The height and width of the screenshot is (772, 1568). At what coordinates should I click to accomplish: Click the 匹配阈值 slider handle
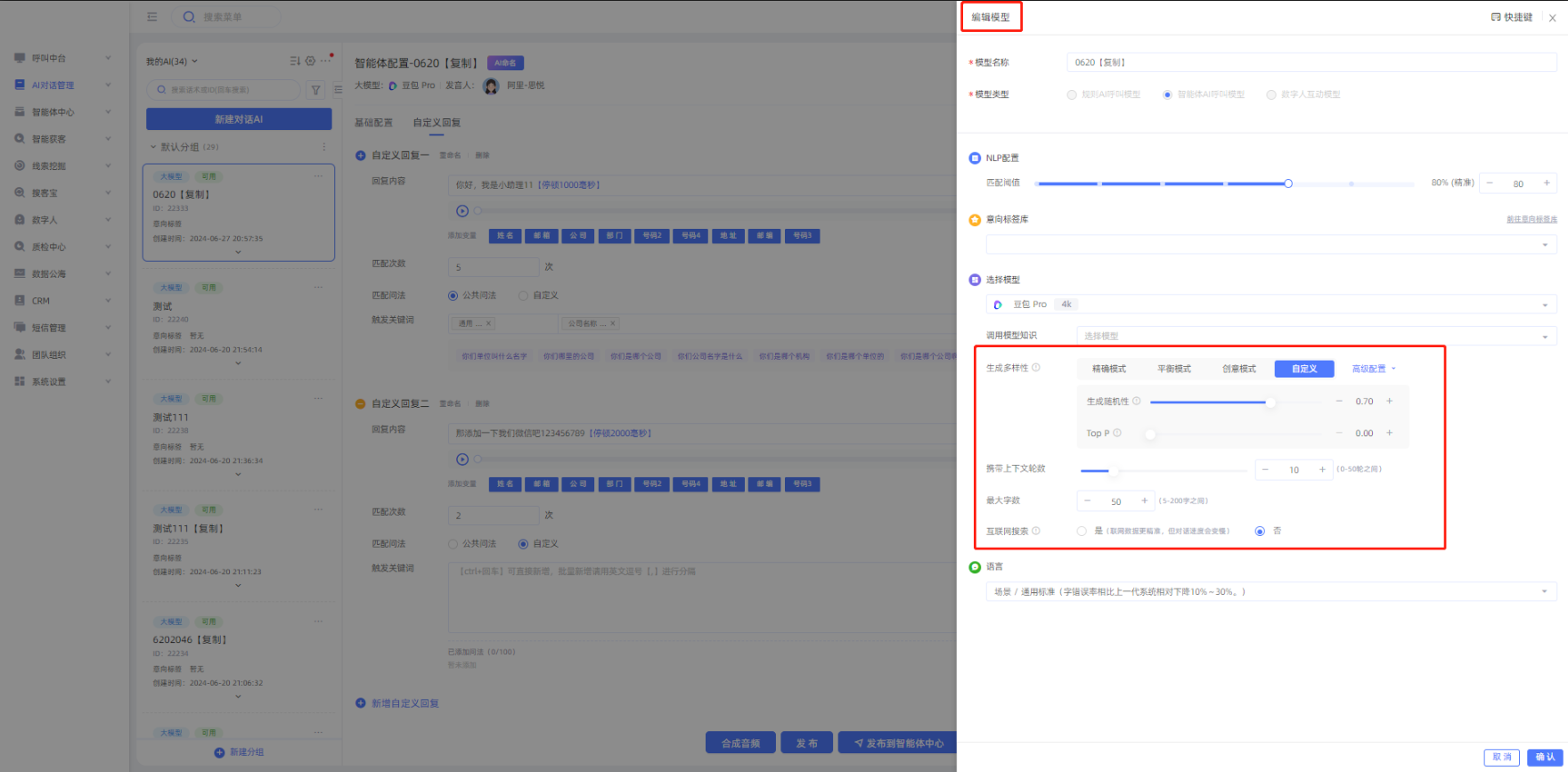1288,183
